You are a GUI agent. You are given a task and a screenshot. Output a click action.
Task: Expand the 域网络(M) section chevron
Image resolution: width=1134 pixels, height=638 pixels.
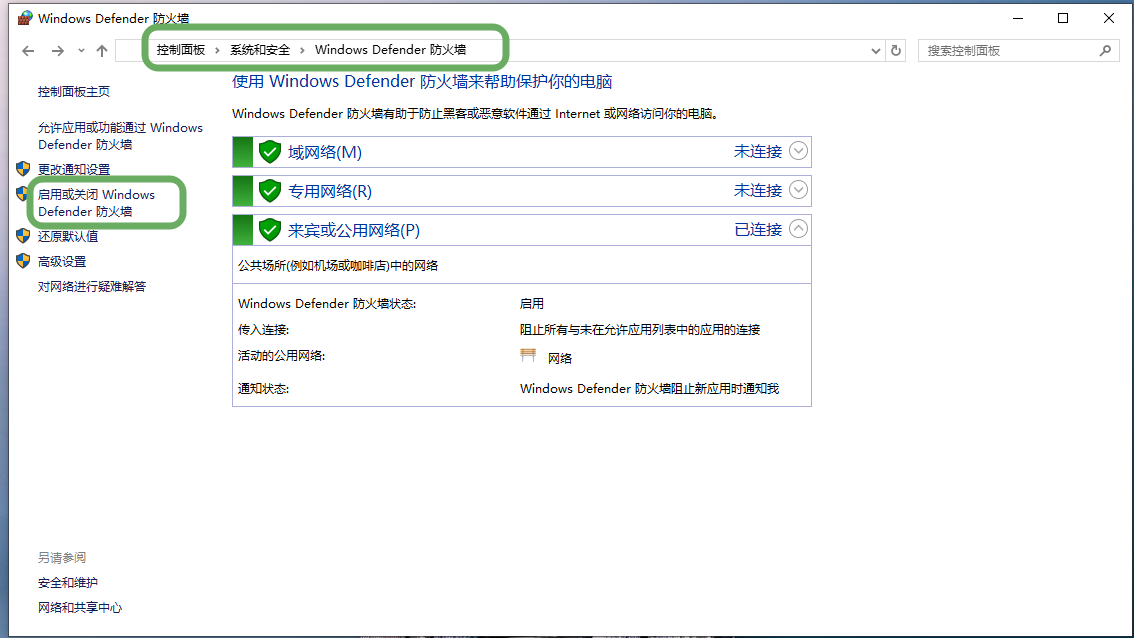pos(798,150)
